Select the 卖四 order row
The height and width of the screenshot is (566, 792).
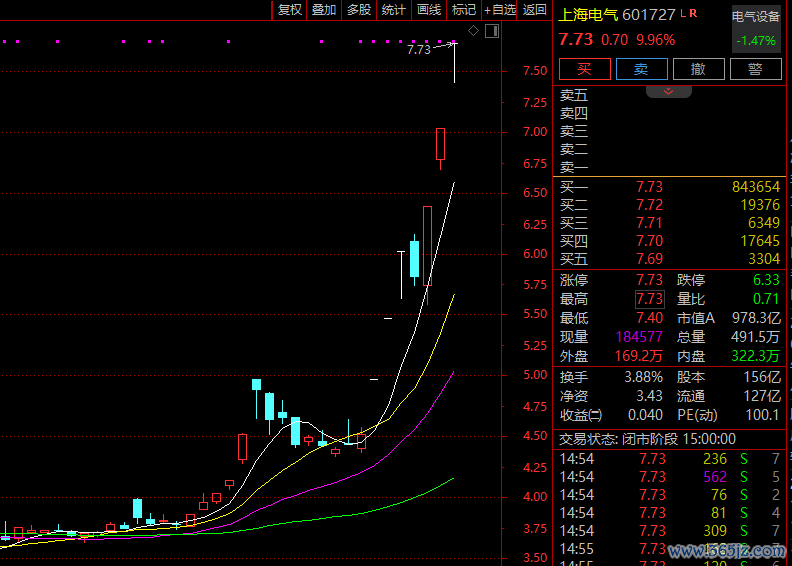[670, 113]
